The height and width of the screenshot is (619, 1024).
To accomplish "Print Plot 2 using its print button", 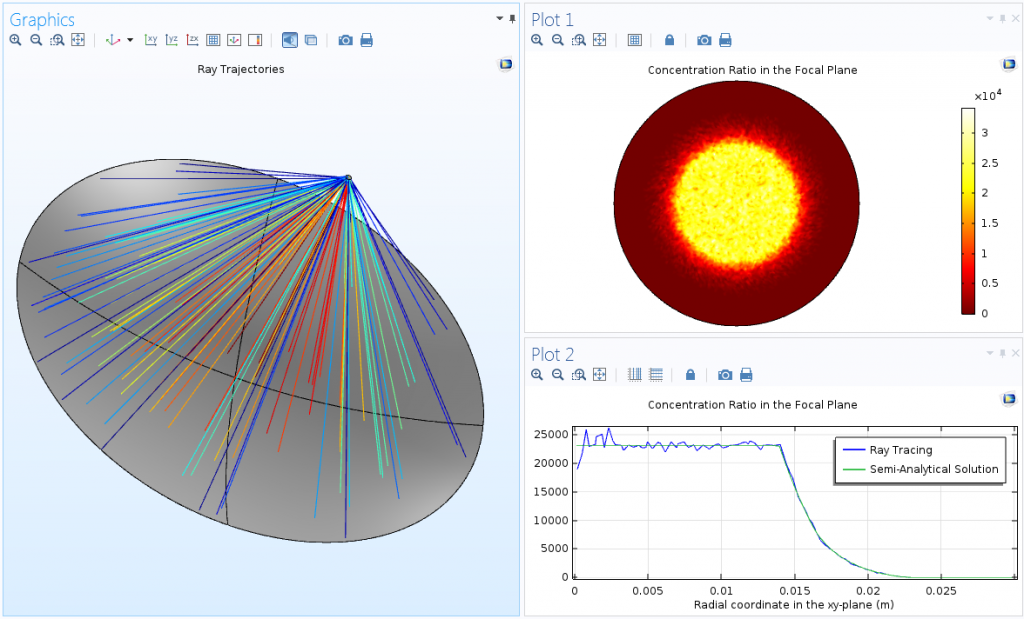I will (x=747, y=374).
